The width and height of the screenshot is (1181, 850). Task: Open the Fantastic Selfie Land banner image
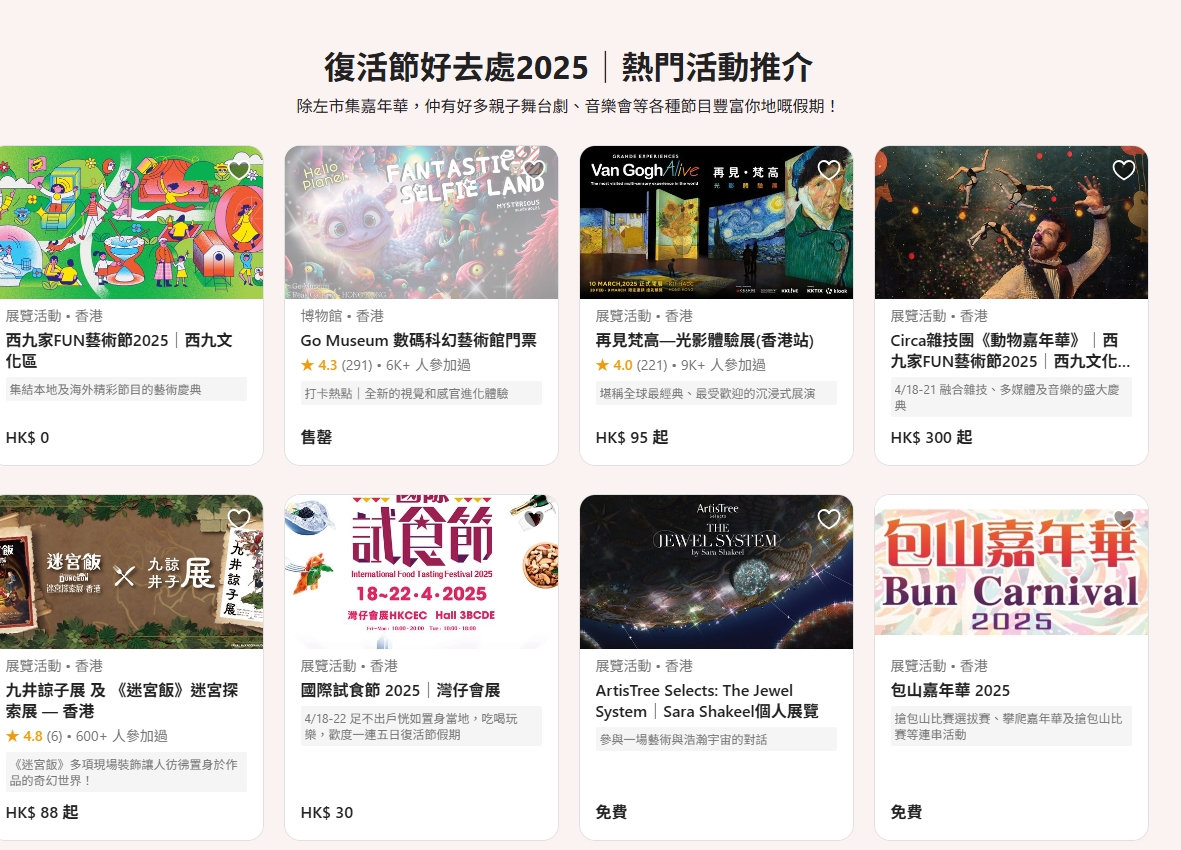pyautogui.click(x=421, y=223)
